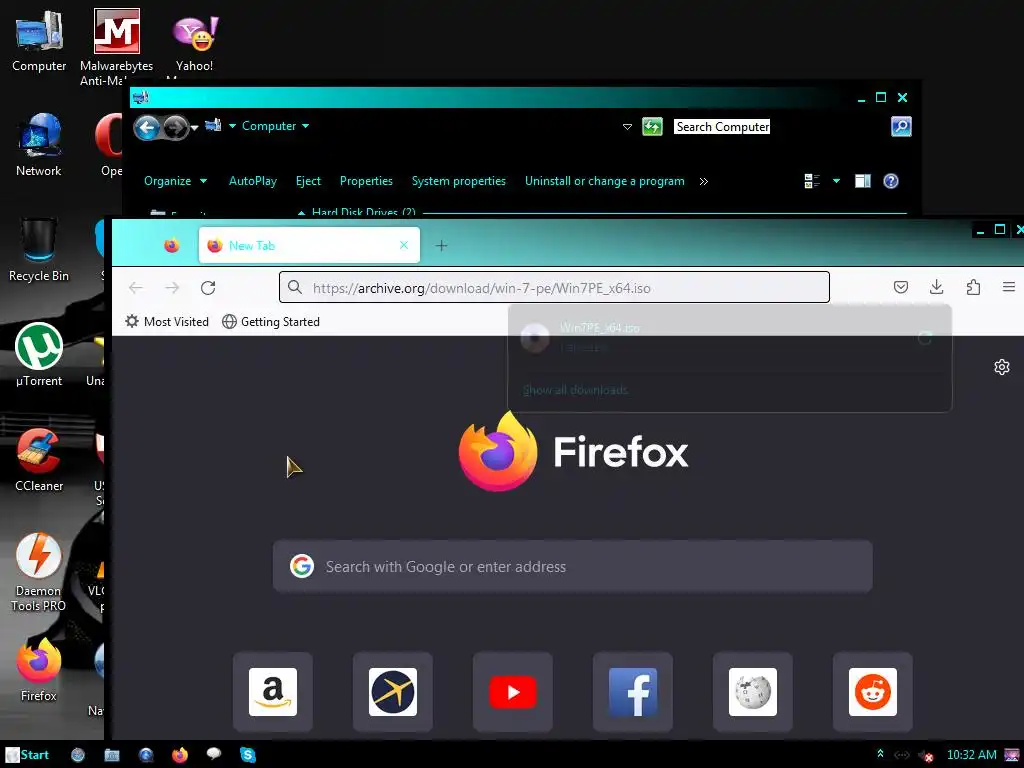1024x768 pixels.
Task: Click Show all downloads link
Action: [575, 390]
